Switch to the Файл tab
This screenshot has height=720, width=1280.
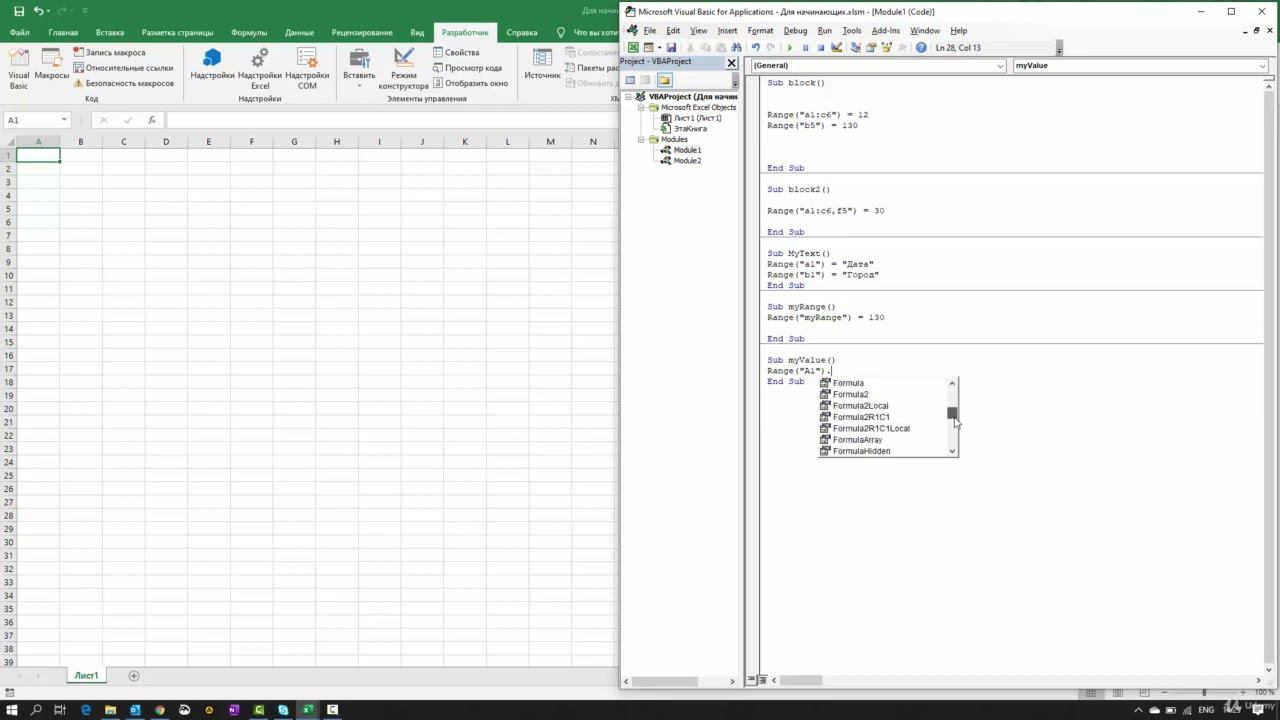coord(19,32)
